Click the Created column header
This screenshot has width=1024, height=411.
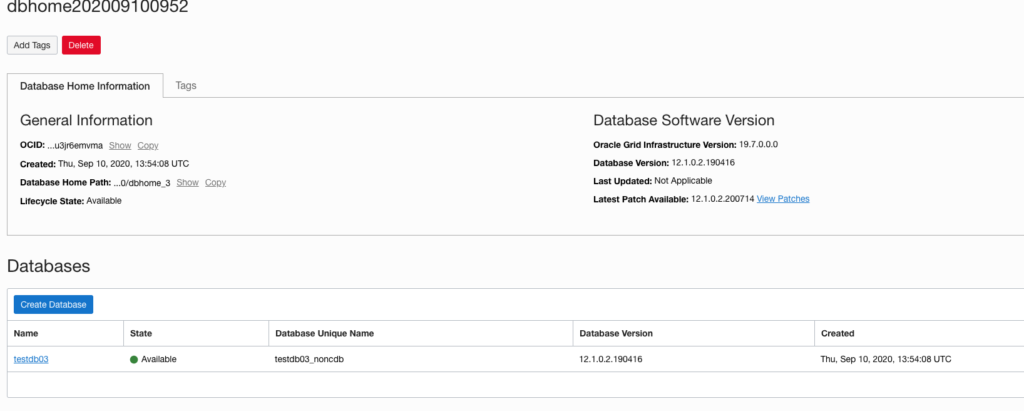pos(837,333)
